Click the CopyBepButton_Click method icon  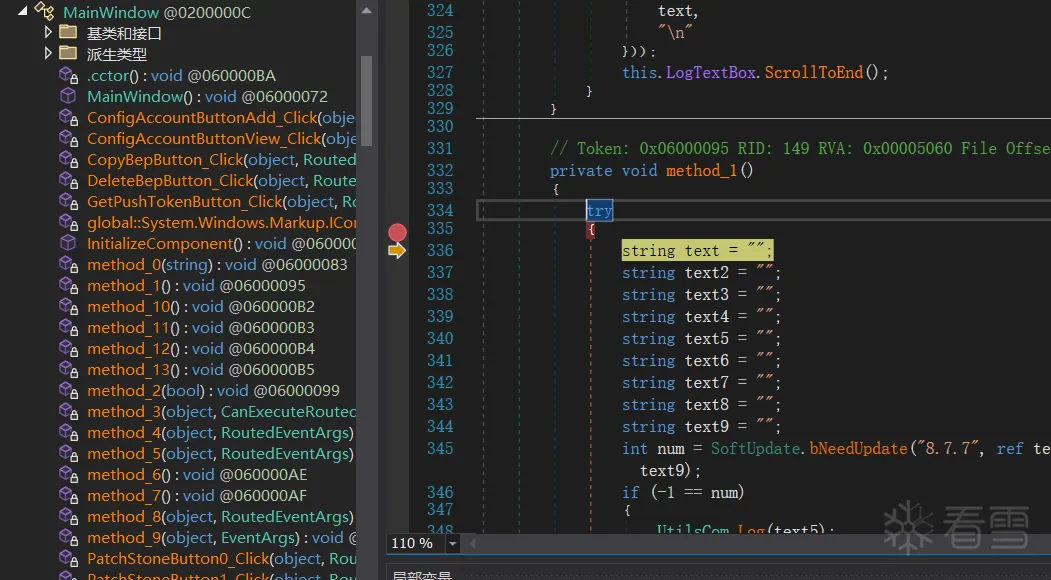68,159
